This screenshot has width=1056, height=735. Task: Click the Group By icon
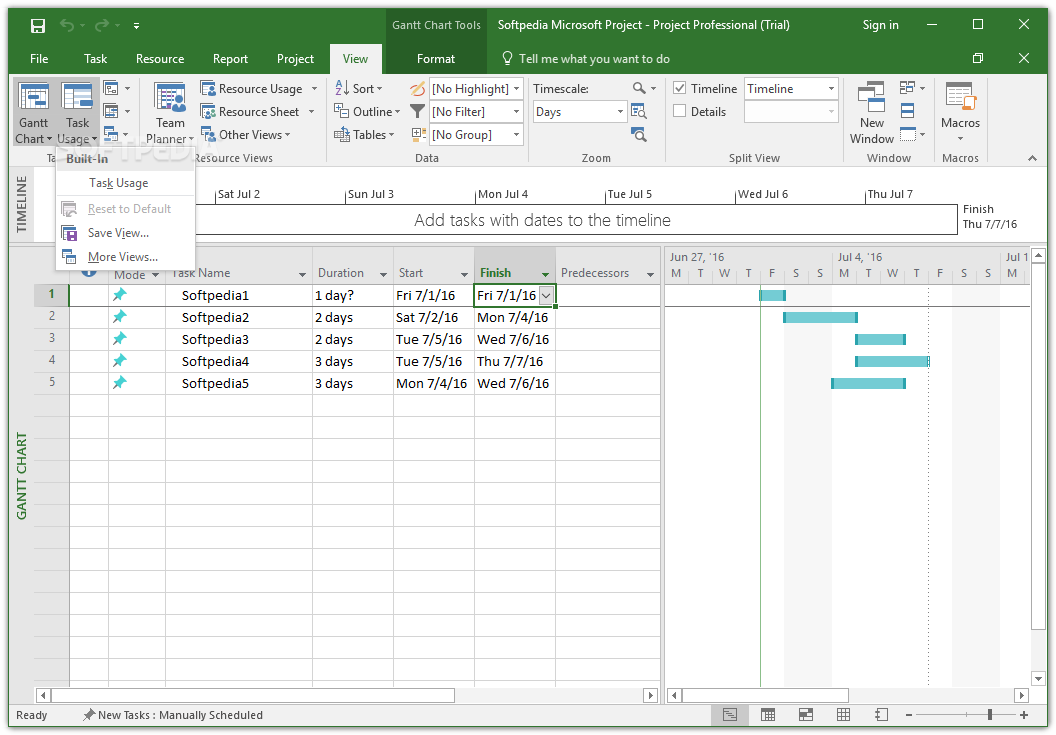coord(418,135)
